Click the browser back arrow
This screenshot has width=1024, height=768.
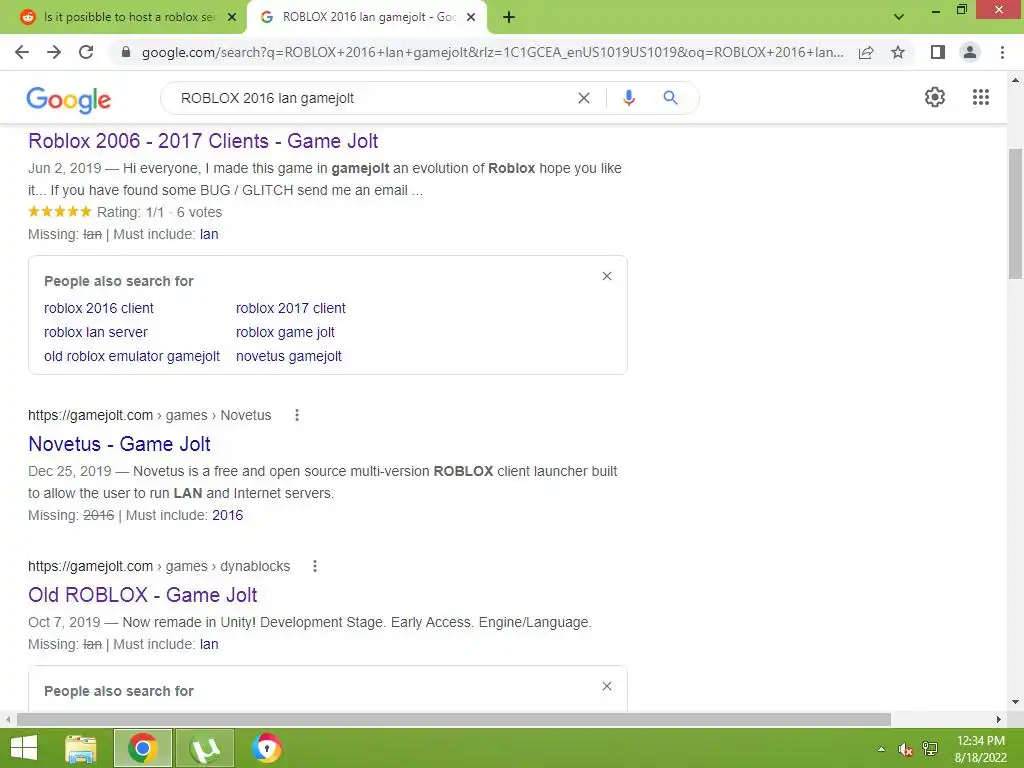[22, 52]
